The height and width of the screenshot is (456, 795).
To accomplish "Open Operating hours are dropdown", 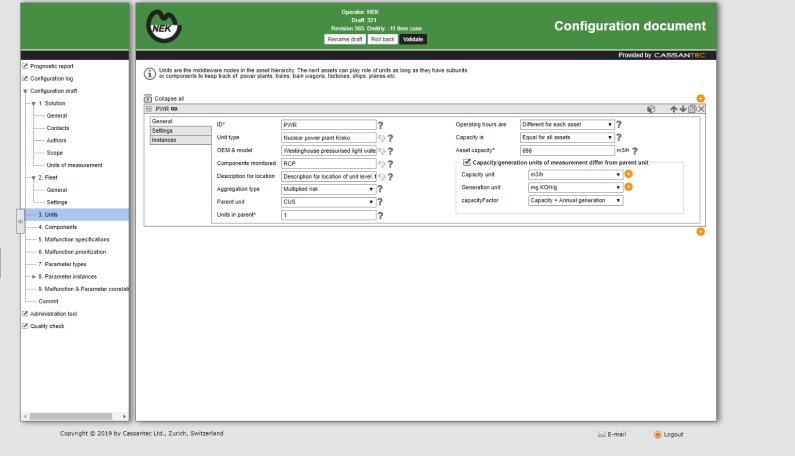I will pyautogui.click(x=567, y=124).
